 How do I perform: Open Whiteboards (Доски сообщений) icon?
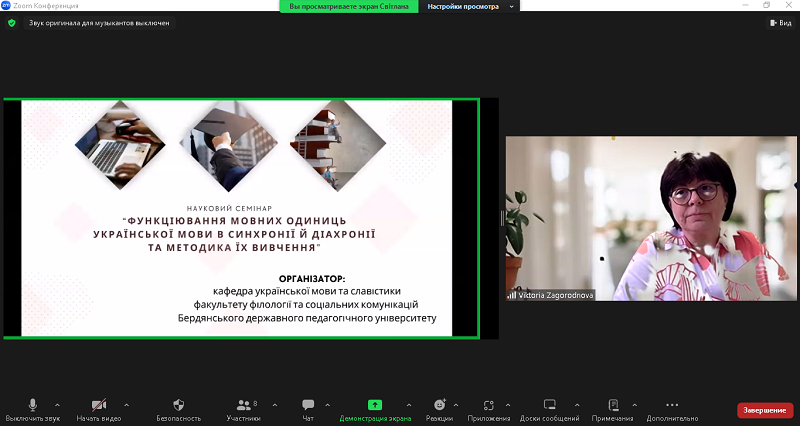(549, 405)
